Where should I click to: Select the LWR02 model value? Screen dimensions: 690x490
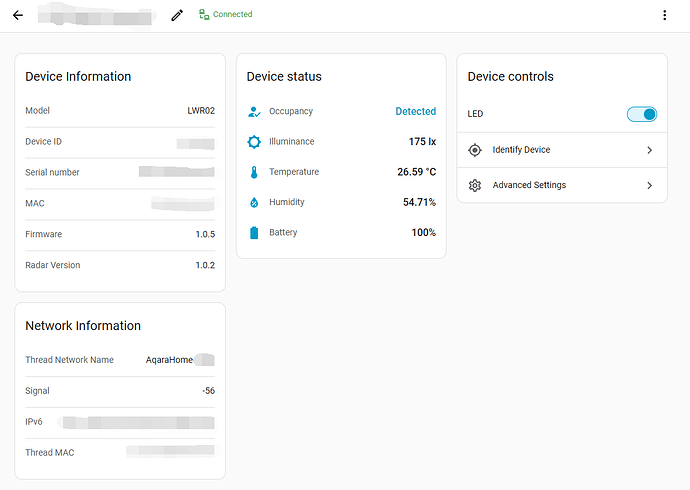coord(201,111)
